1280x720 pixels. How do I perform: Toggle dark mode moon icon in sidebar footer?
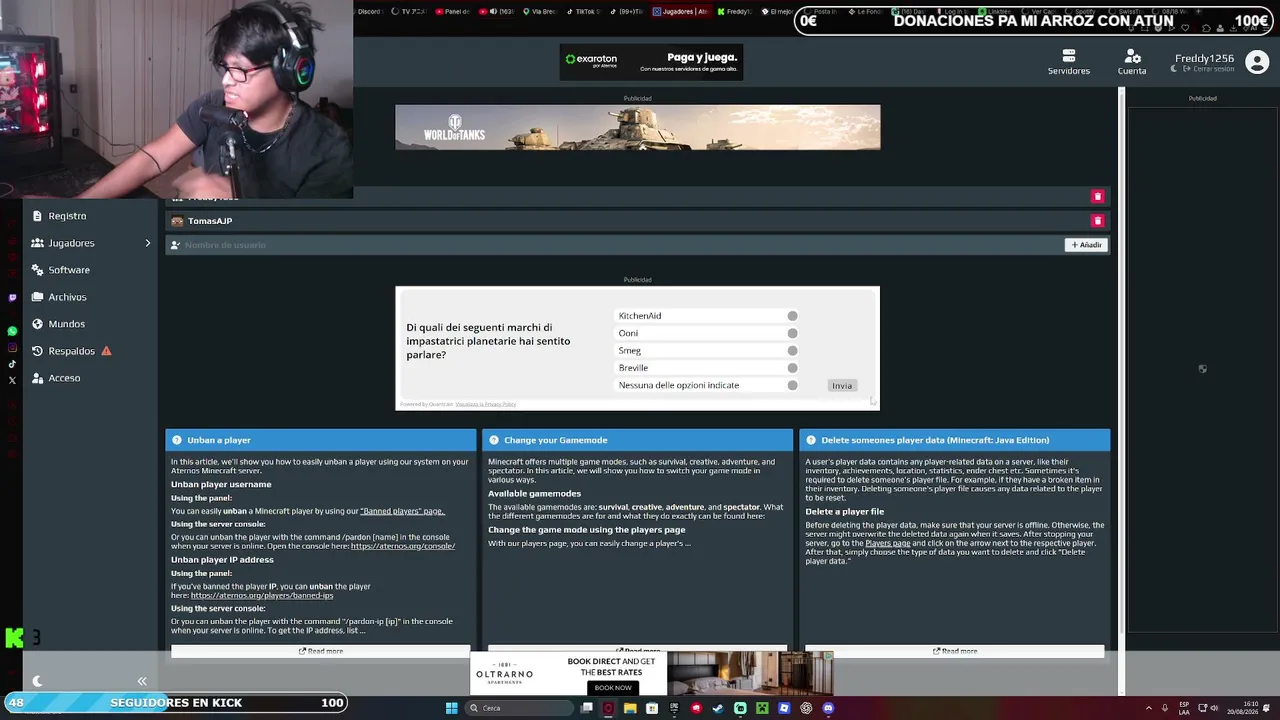(x=37, y=681)
